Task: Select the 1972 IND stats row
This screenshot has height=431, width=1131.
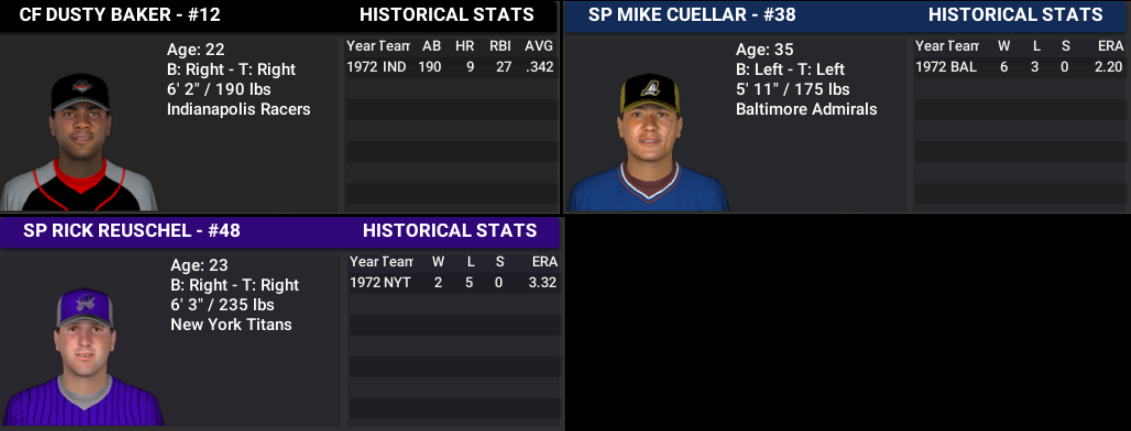Action: [451, 67]
